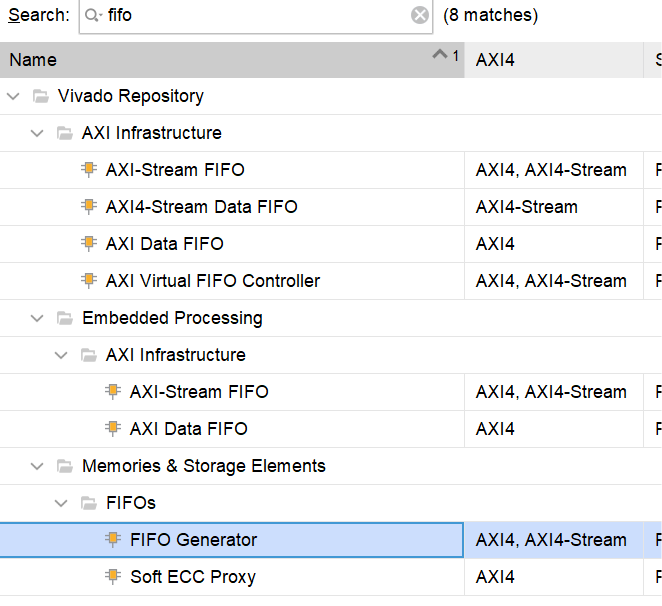Collapse the FIFOs subfolder
Viewport: 662px width, 606px height.
pyautogui.click(x=61, y=503)
